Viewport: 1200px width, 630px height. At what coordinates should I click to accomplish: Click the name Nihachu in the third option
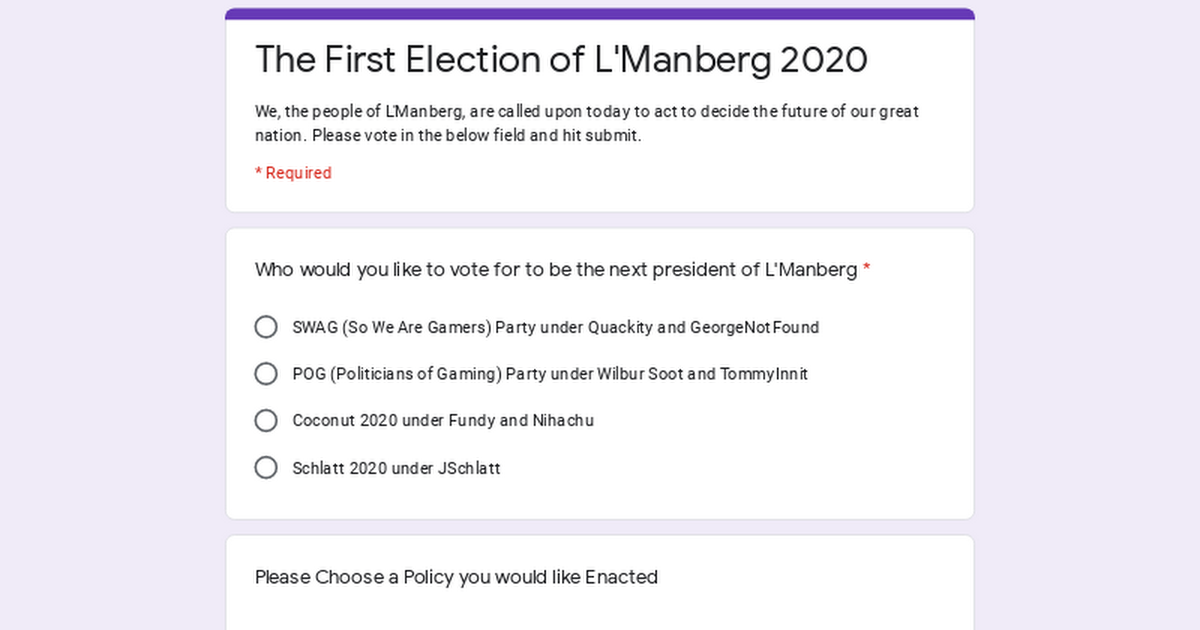(x=563, y=421)
